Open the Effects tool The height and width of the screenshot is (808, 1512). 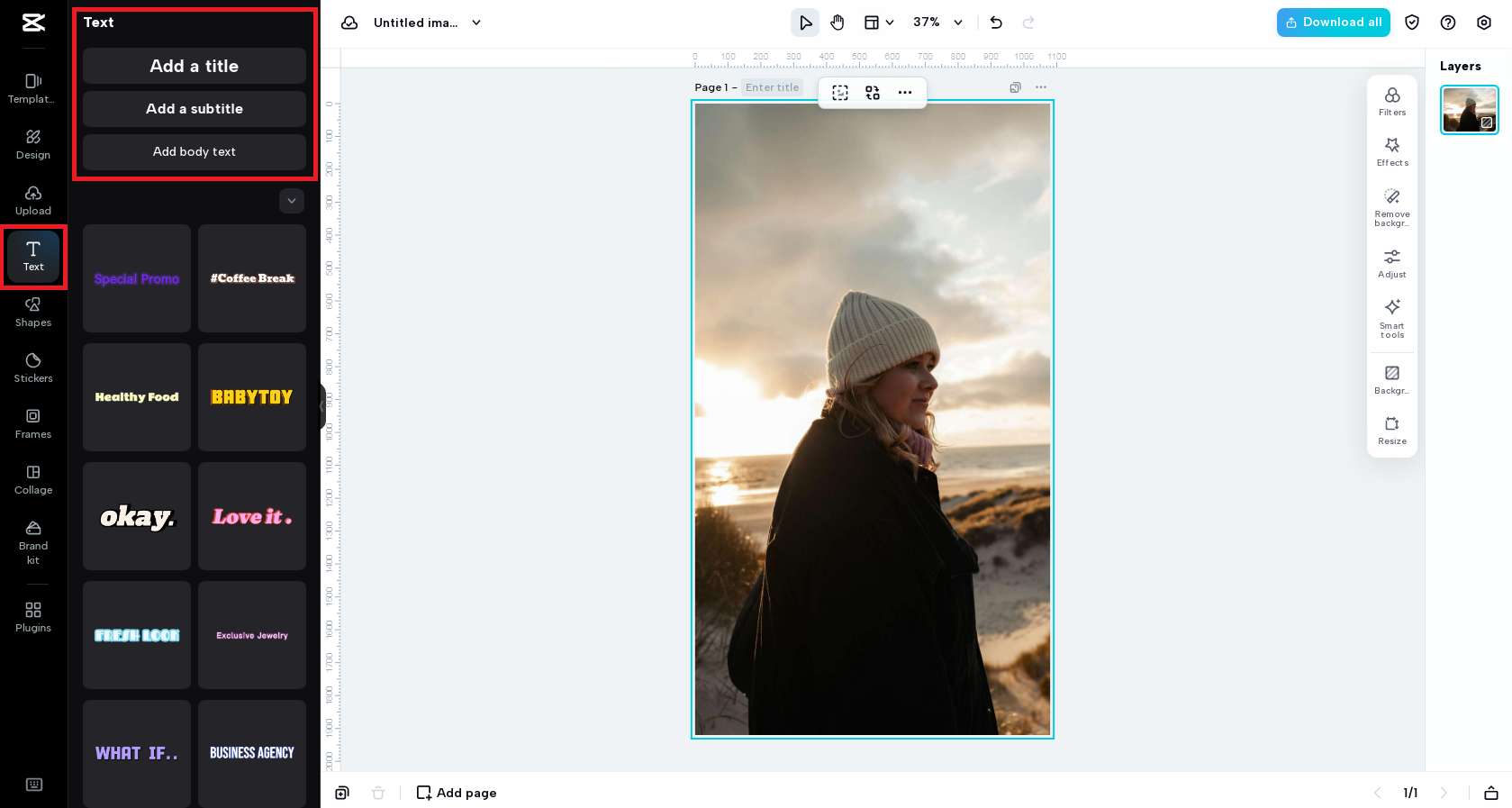click(1391, 151)
